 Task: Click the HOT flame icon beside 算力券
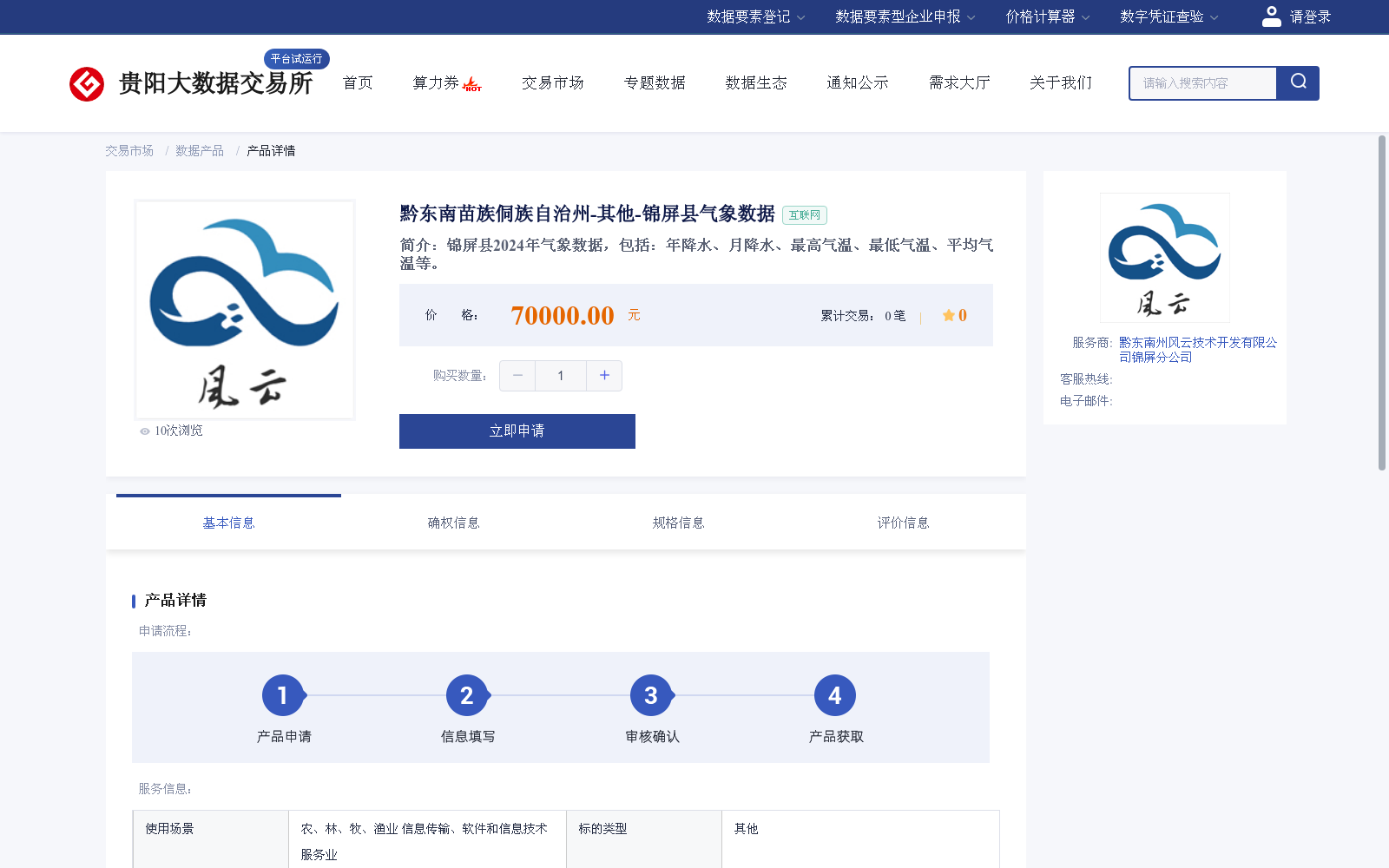pyautogui.click(x=472, y=84)
